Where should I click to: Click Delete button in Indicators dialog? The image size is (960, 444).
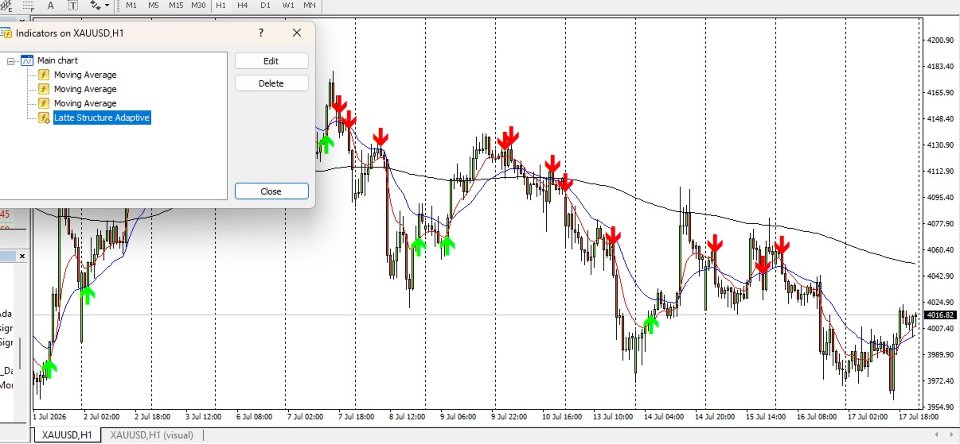(271, 83)
